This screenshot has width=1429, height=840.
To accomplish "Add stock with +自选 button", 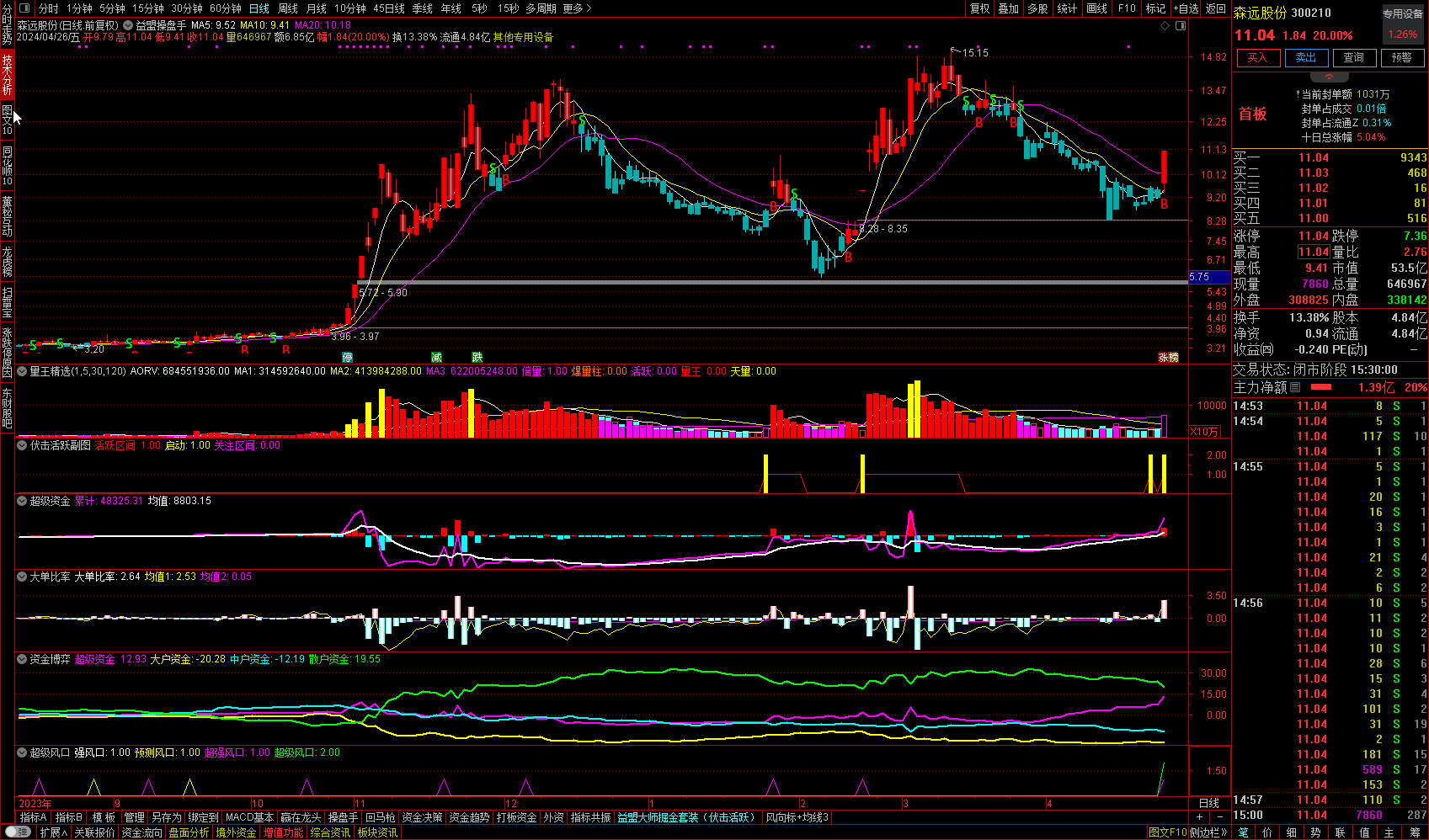I will pos(1186,8).
